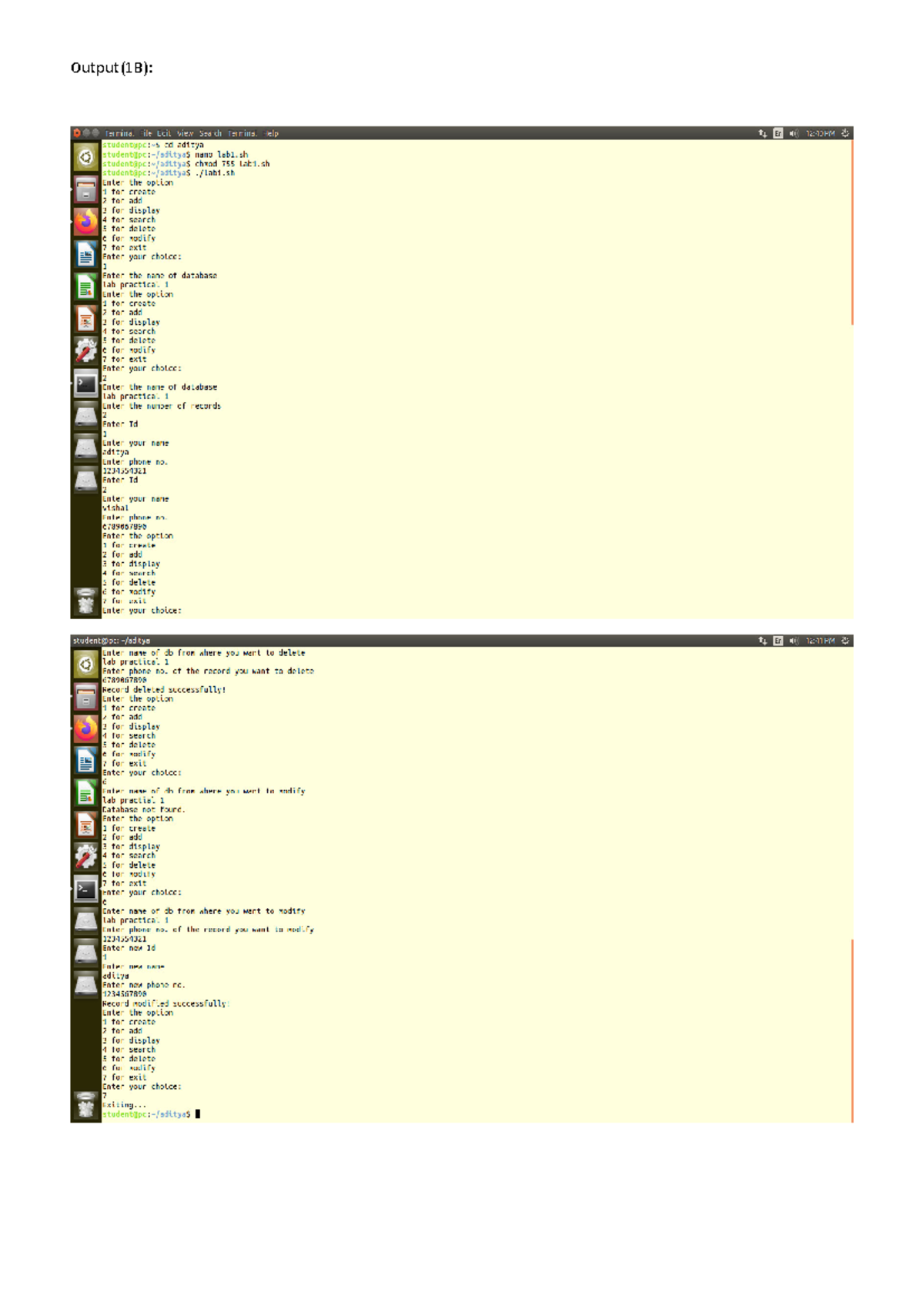
Task: Open Trash icon in the first screenshot's launcher
Action: tap(85, 601)
